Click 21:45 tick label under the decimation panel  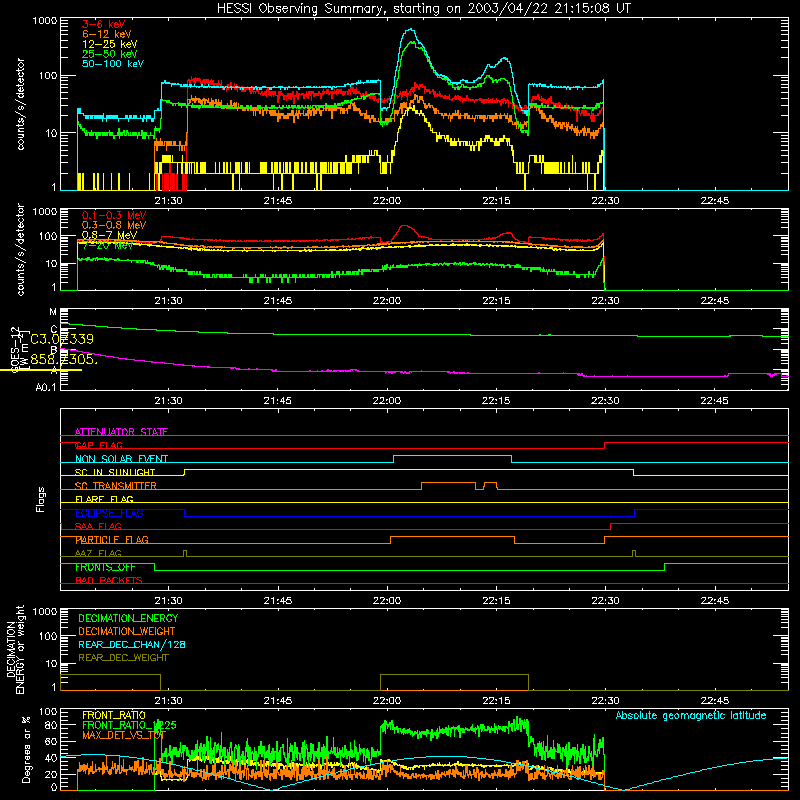point(278,701)
